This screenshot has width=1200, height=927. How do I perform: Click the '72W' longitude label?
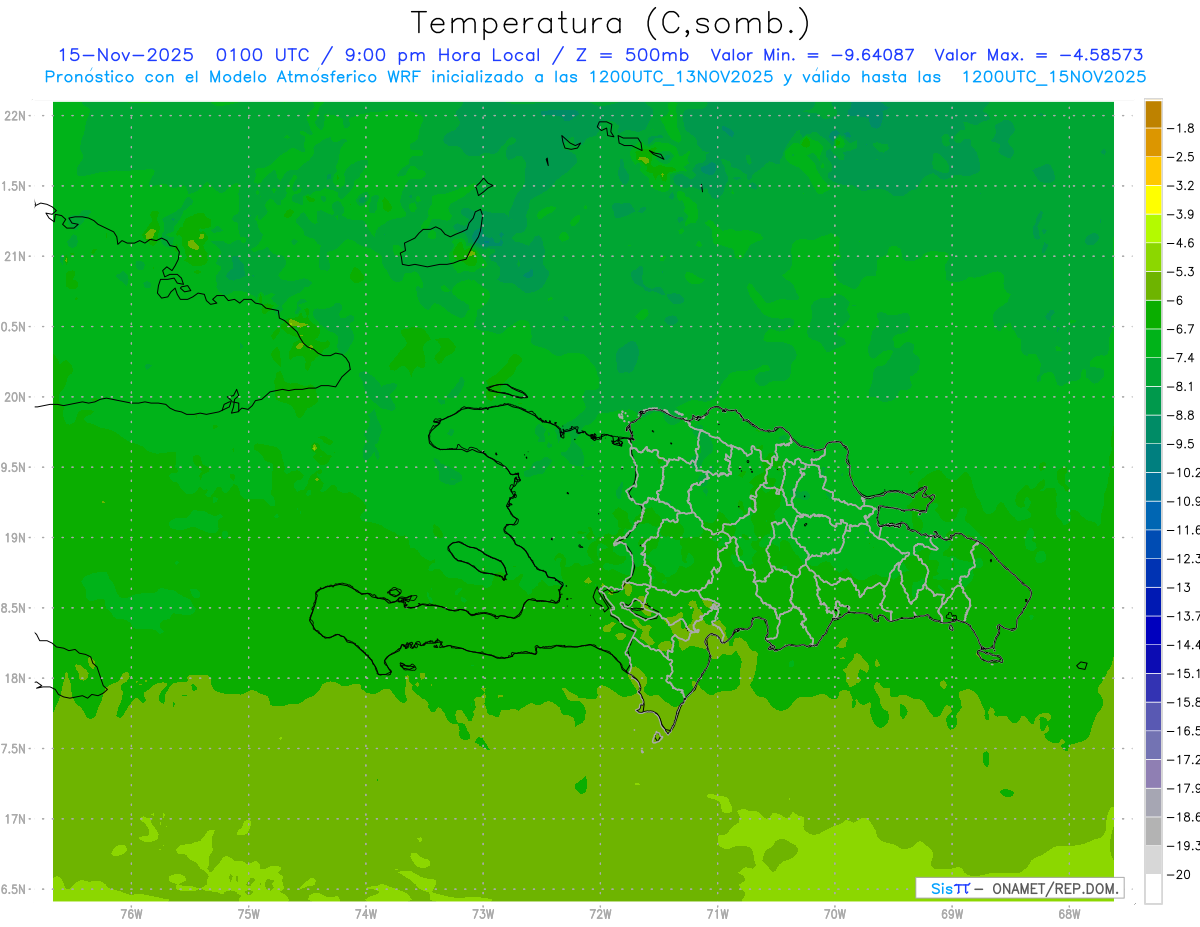pyautogui.click(x=600, y=914)
